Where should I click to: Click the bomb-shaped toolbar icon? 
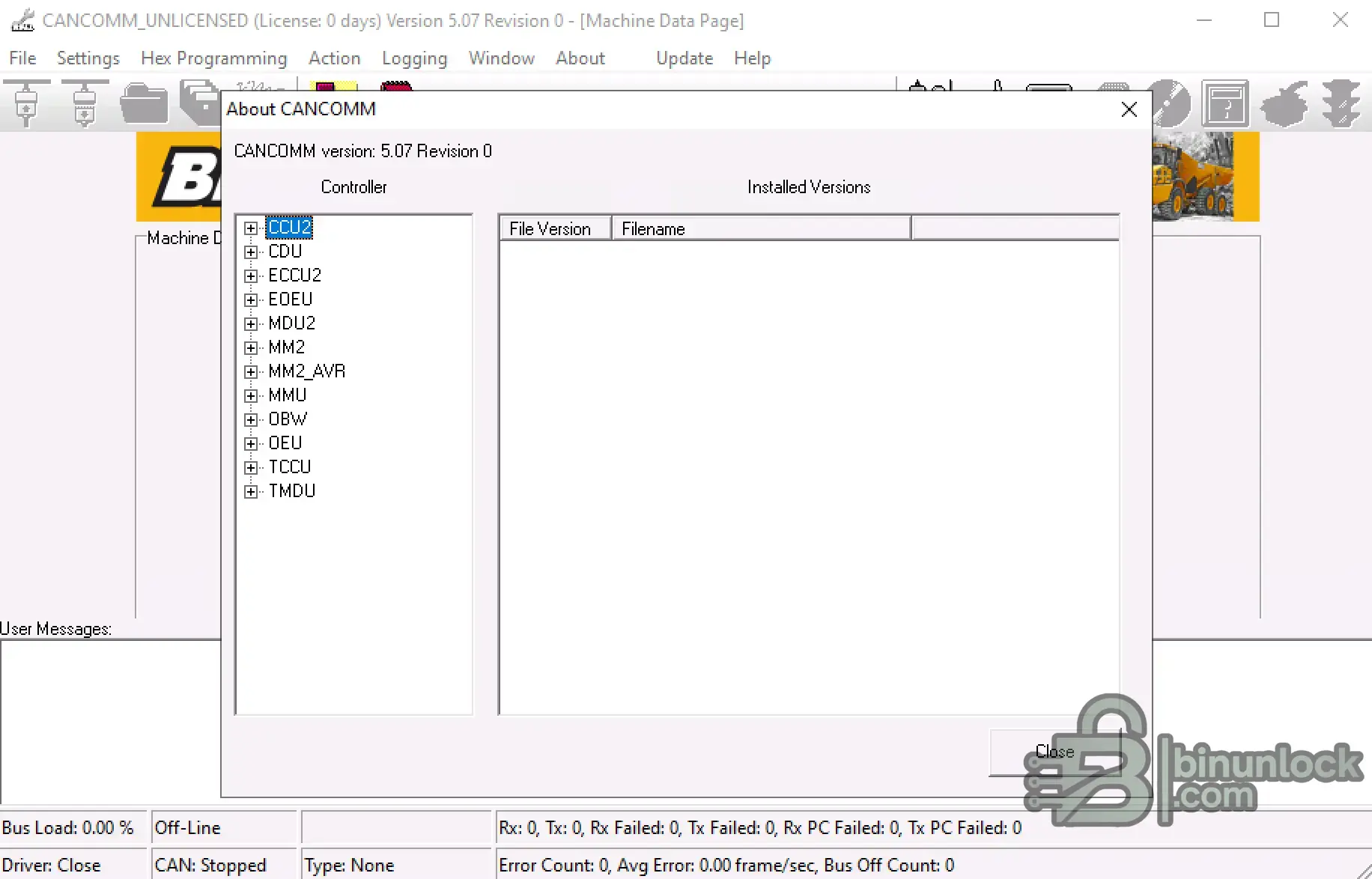pos(1284,103)
